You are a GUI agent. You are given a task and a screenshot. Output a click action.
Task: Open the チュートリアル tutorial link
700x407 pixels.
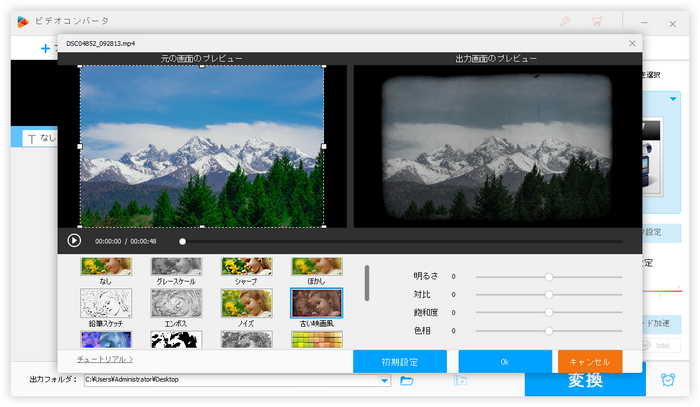(104, 358)
